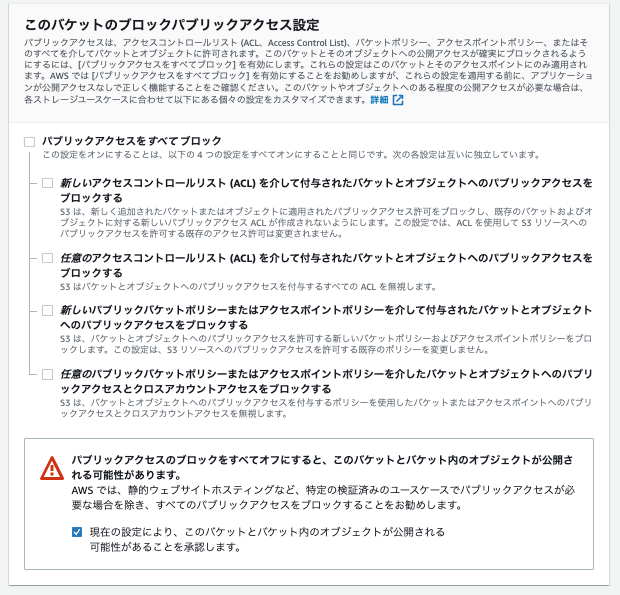Uncheck the public exposure acknowledgement checkbox
Viewport: 620px width, 595px height.
pos(77,532)
